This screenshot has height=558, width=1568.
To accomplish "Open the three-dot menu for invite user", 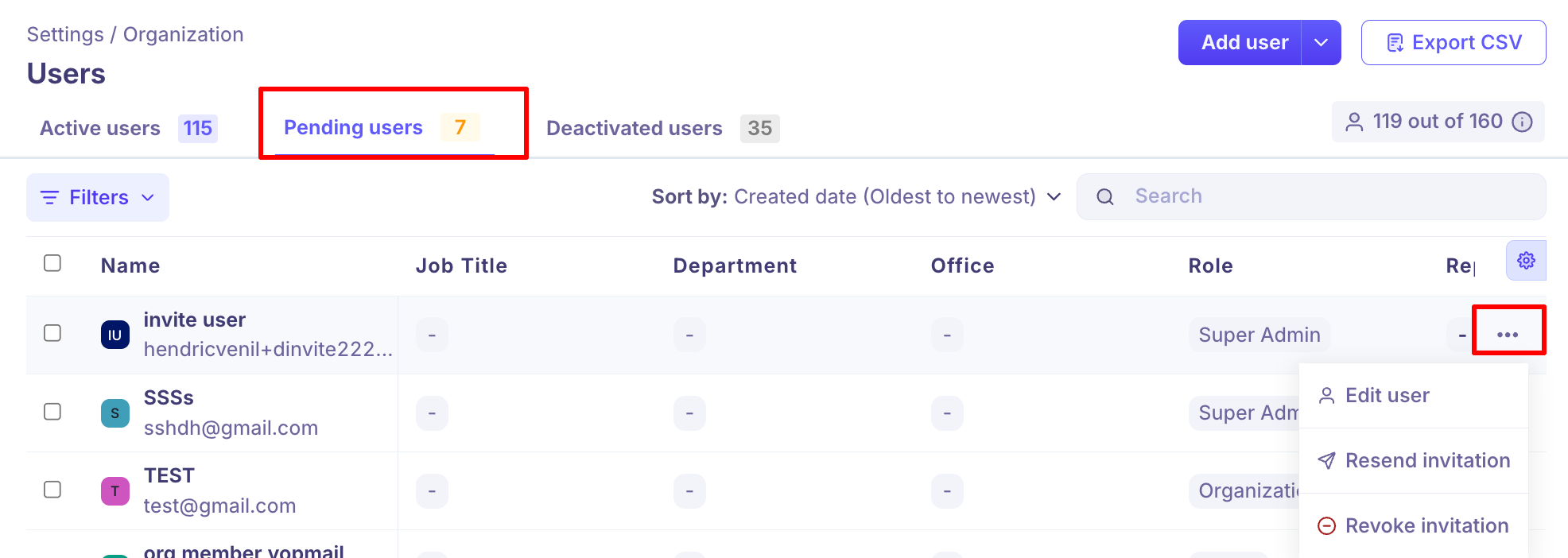I will point(1508,335).
